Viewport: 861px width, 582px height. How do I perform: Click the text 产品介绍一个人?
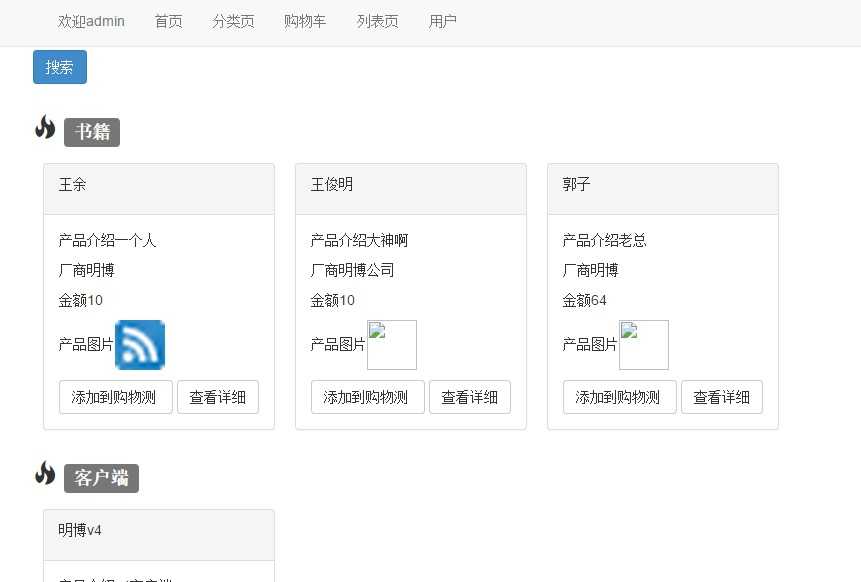click(108, 240)
